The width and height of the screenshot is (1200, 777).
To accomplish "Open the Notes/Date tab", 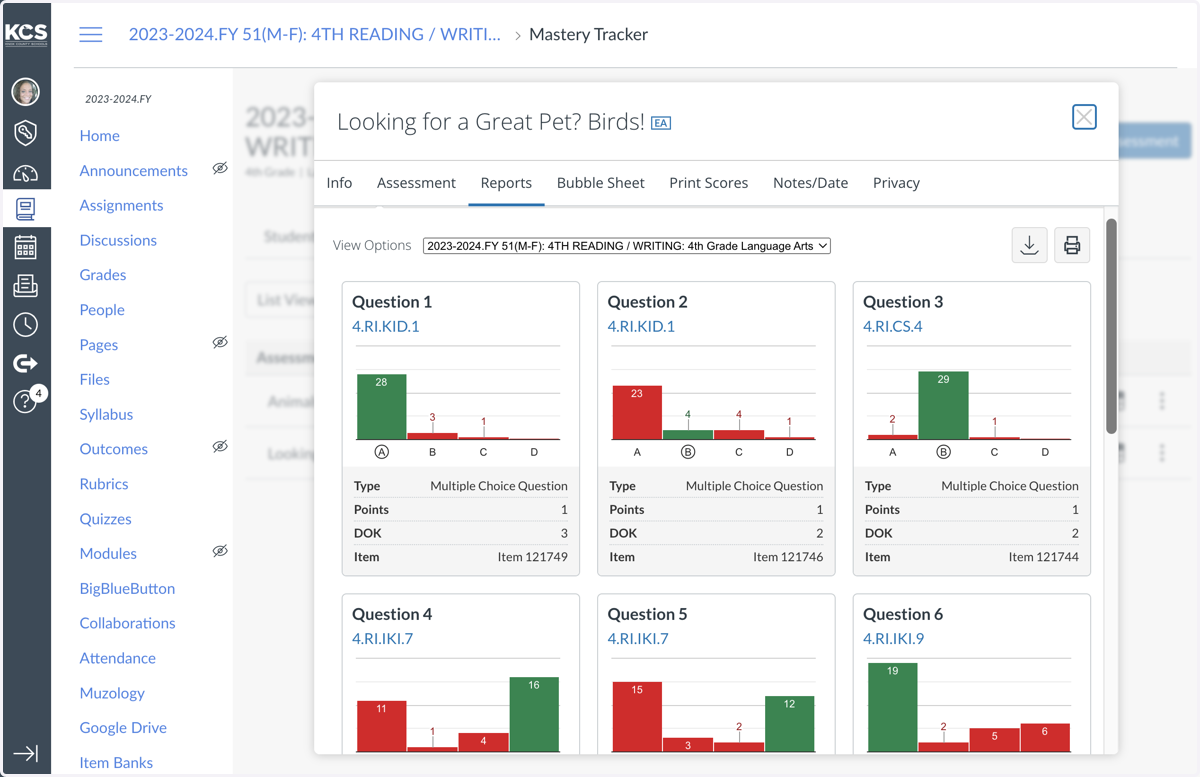I will [810, 183].
